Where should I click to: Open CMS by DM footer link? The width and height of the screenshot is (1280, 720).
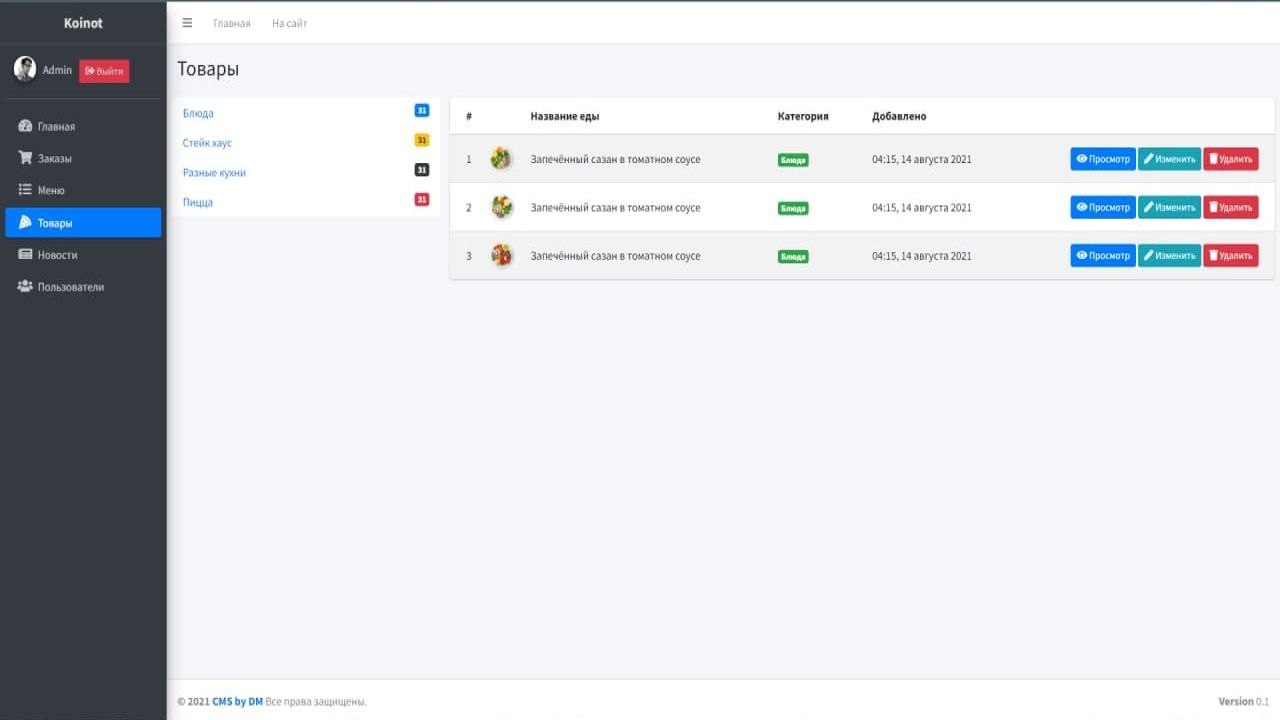[x=237, y=702]
